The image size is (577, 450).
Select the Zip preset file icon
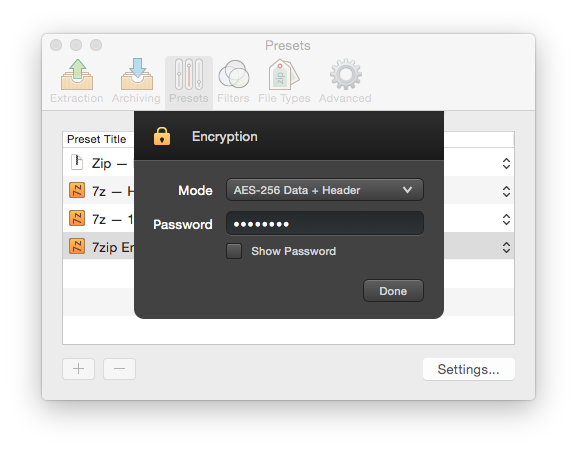pos(77,162)
